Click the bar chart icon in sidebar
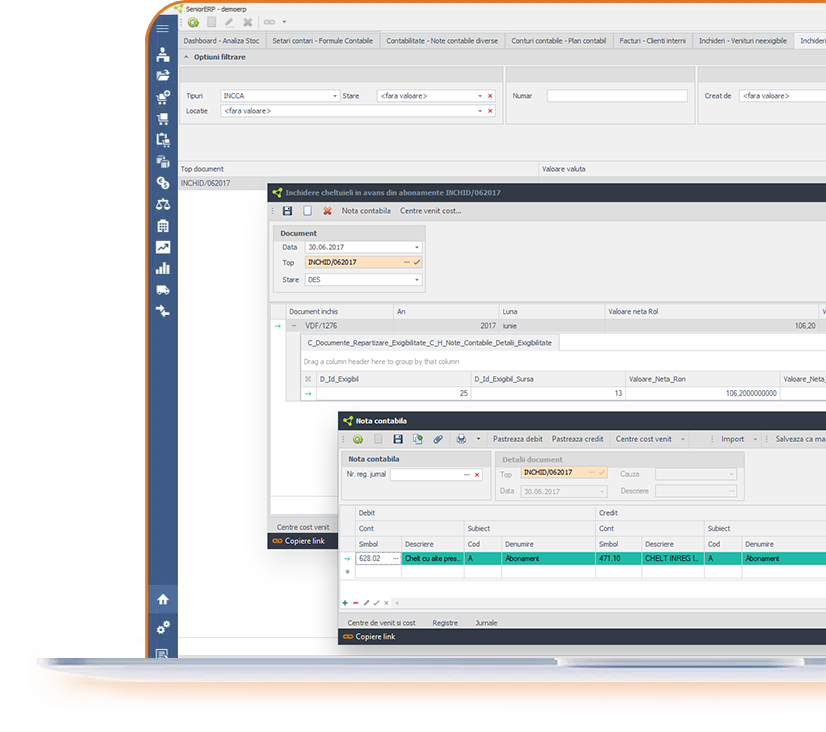This screenshot has height=732, width=826. point(162,268)
